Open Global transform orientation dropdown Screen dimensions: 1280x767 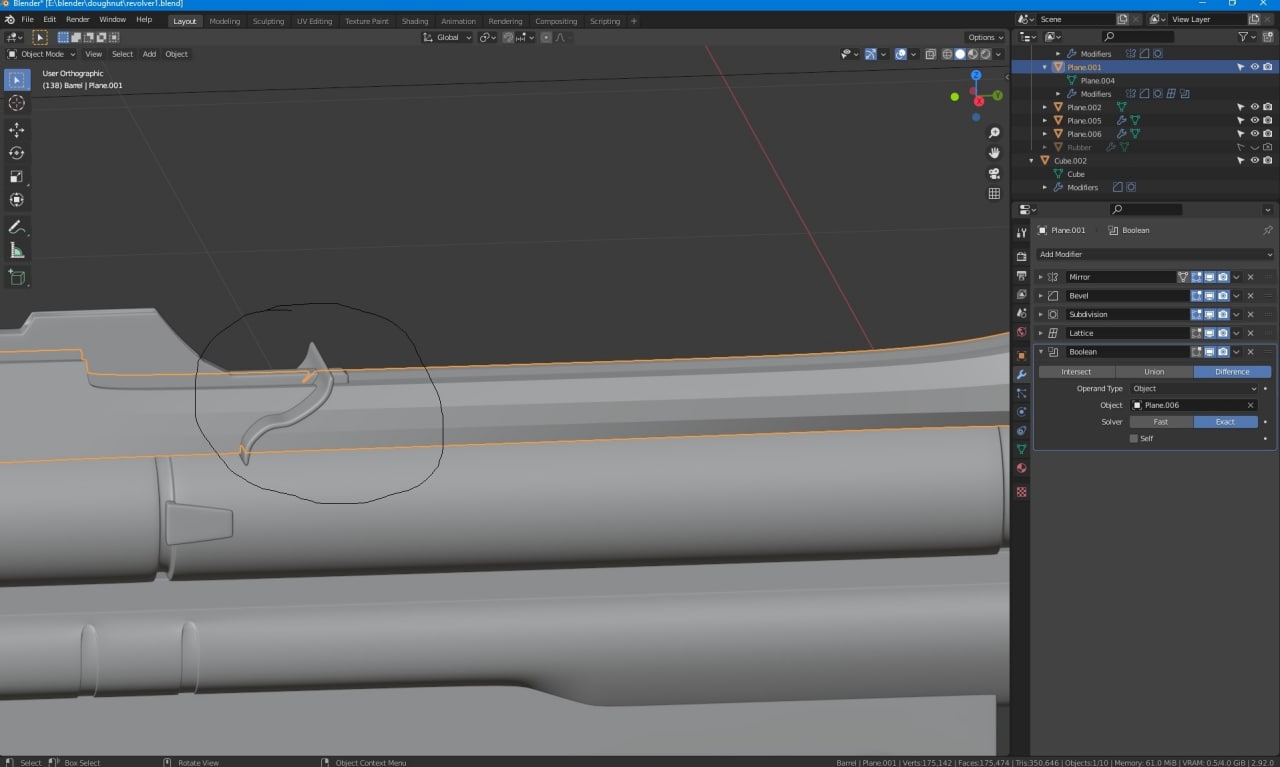tap(447, 37)
